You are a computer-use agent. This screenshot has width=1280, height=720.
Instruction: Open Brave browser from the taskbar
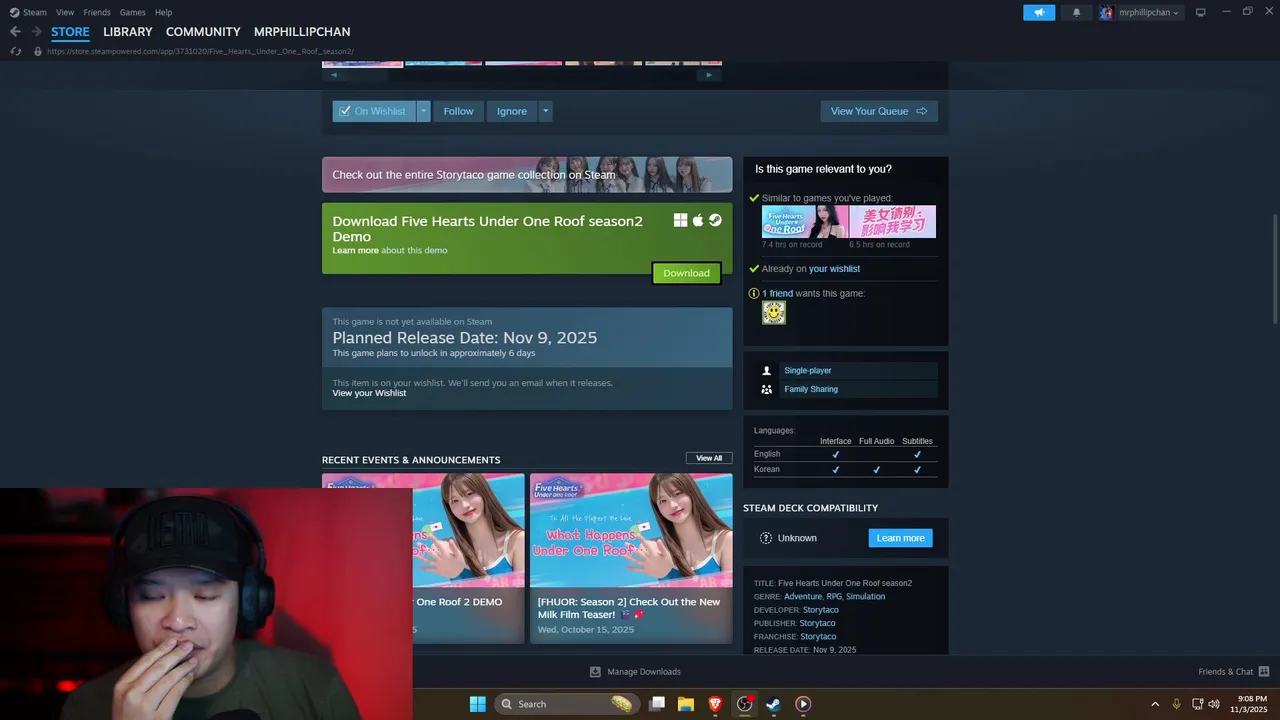(x=715, y=704)
